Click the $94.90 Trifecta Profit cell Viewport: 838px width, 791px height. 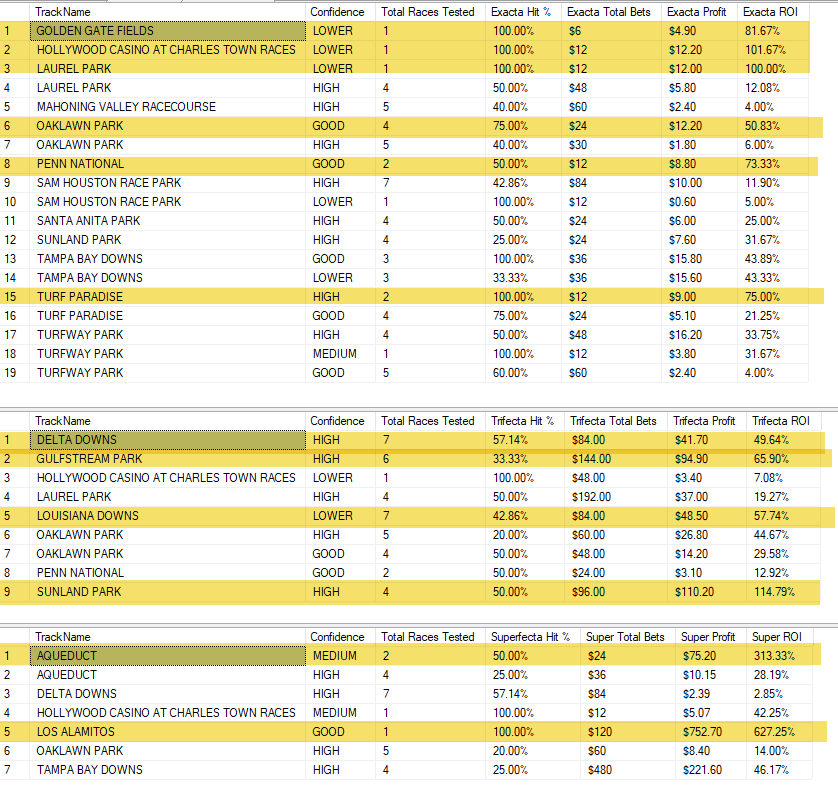(x=707, y=459)
